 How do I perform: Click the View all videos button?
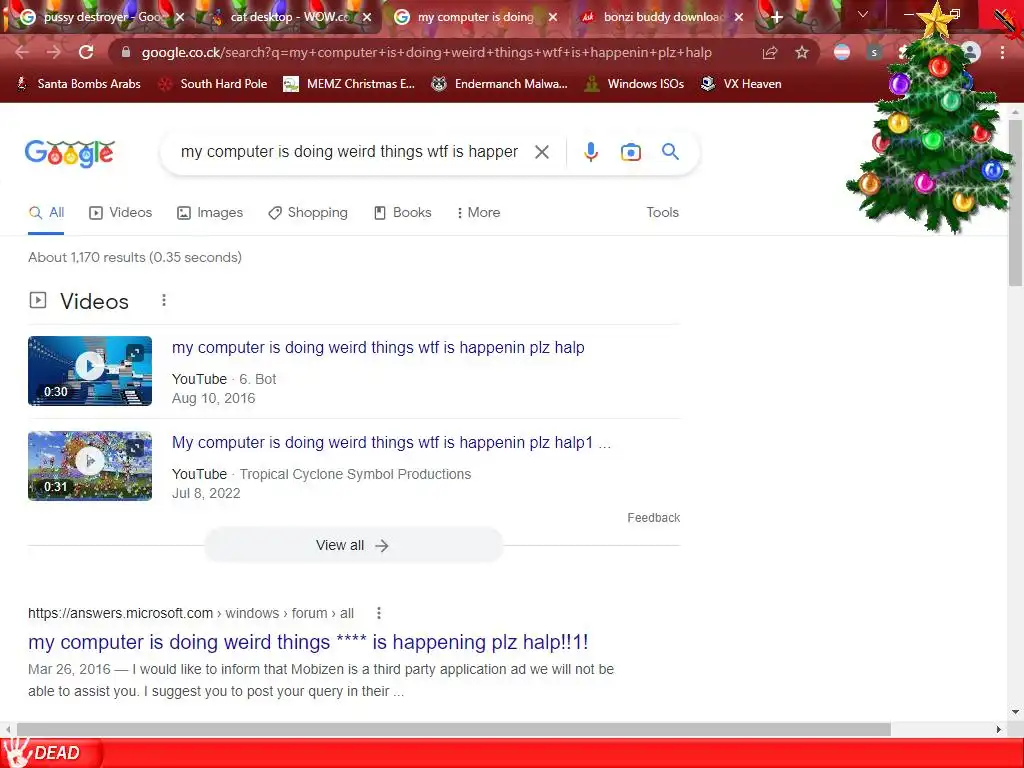[x=353, y=545]
